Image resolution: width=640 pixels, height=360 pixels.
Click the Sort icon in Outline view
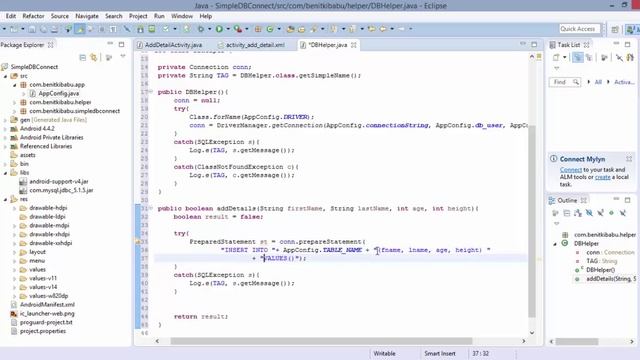578,213
